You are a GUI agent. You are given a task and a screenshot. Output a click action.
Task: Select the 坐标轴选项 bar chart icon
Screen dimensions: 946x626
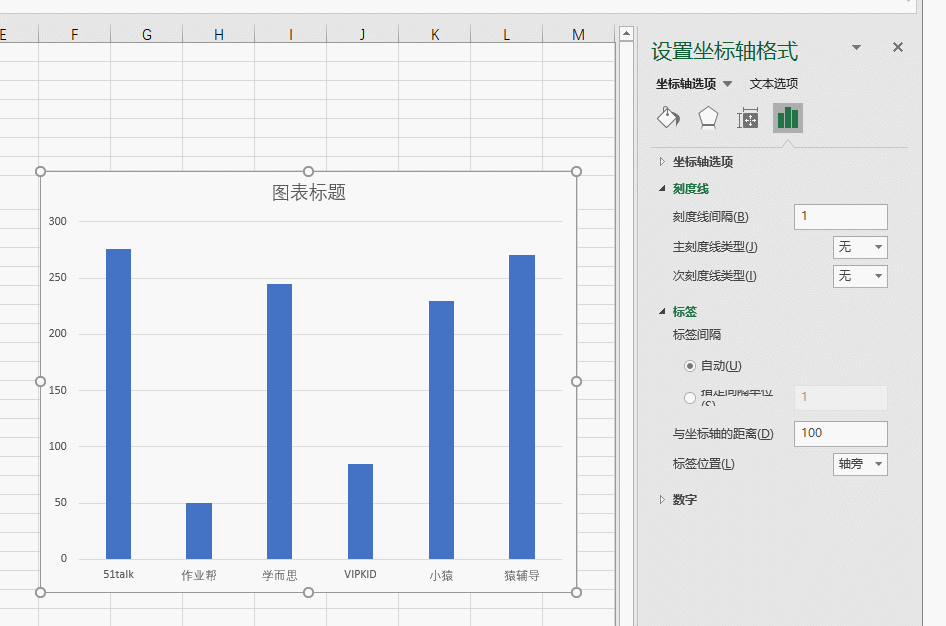pyautogui.click(x=787, y=117)
